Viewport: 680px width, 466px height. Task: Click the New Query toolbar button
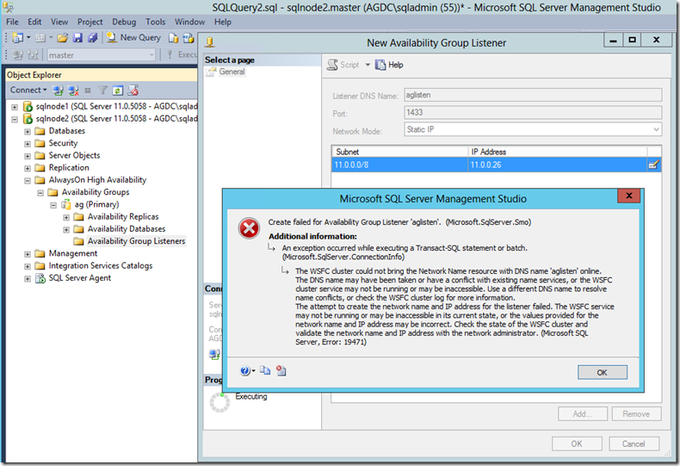[x=134, y=38]
